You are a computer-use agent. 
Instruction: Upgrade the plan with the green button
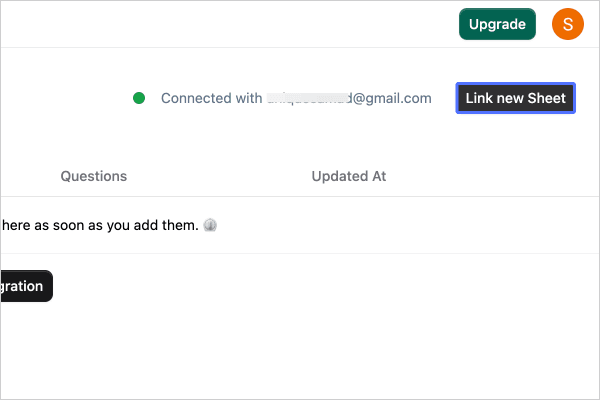(x=497, y=24)
